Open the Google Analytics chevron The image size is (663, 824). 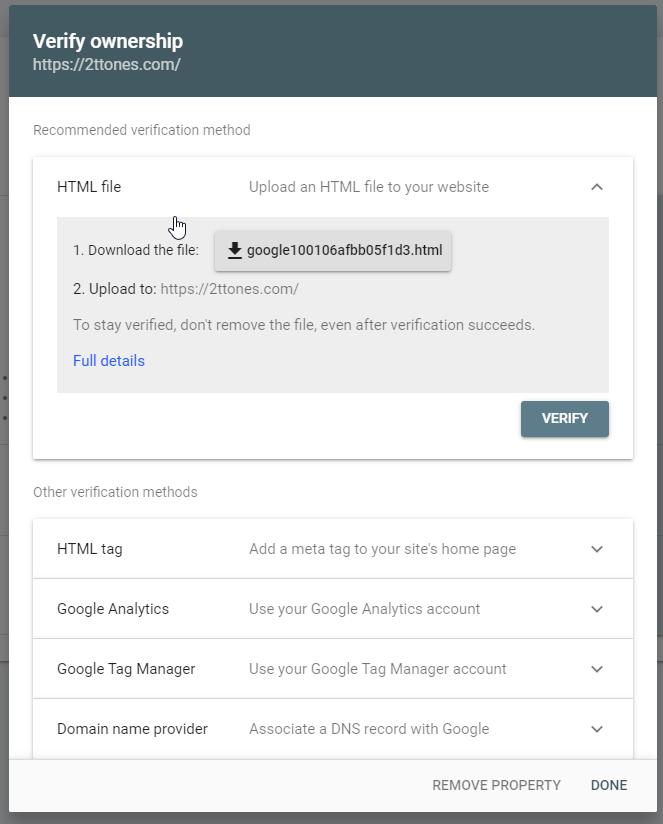[597, 608]
